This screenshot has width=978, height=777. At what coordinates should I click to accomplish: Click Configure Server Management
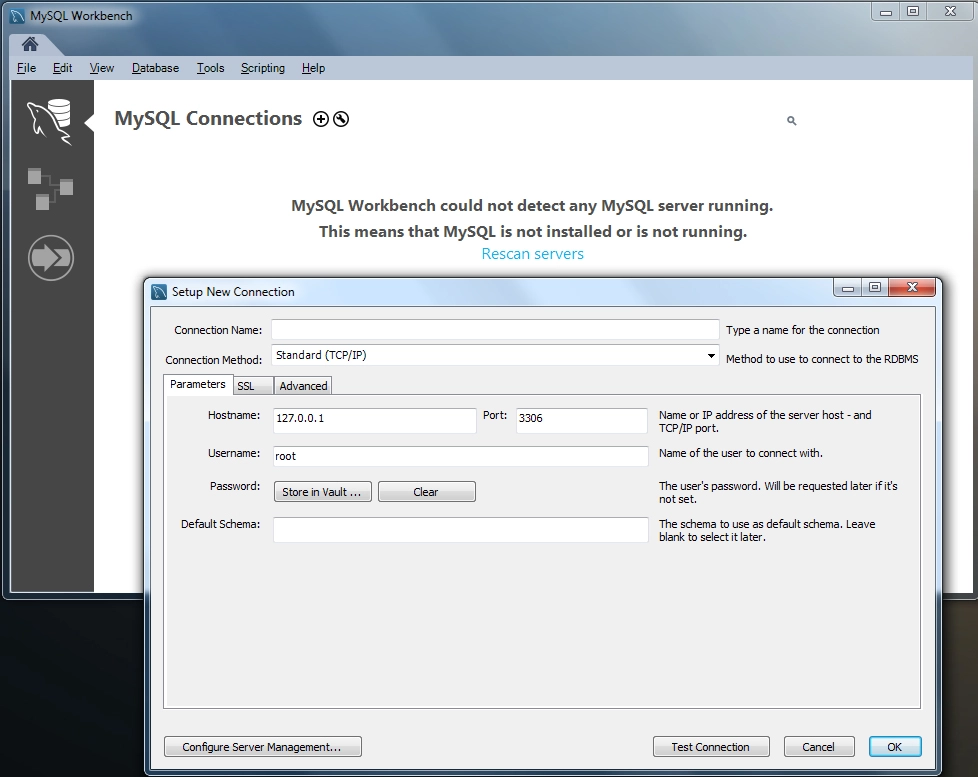click(x=262, y=746)
